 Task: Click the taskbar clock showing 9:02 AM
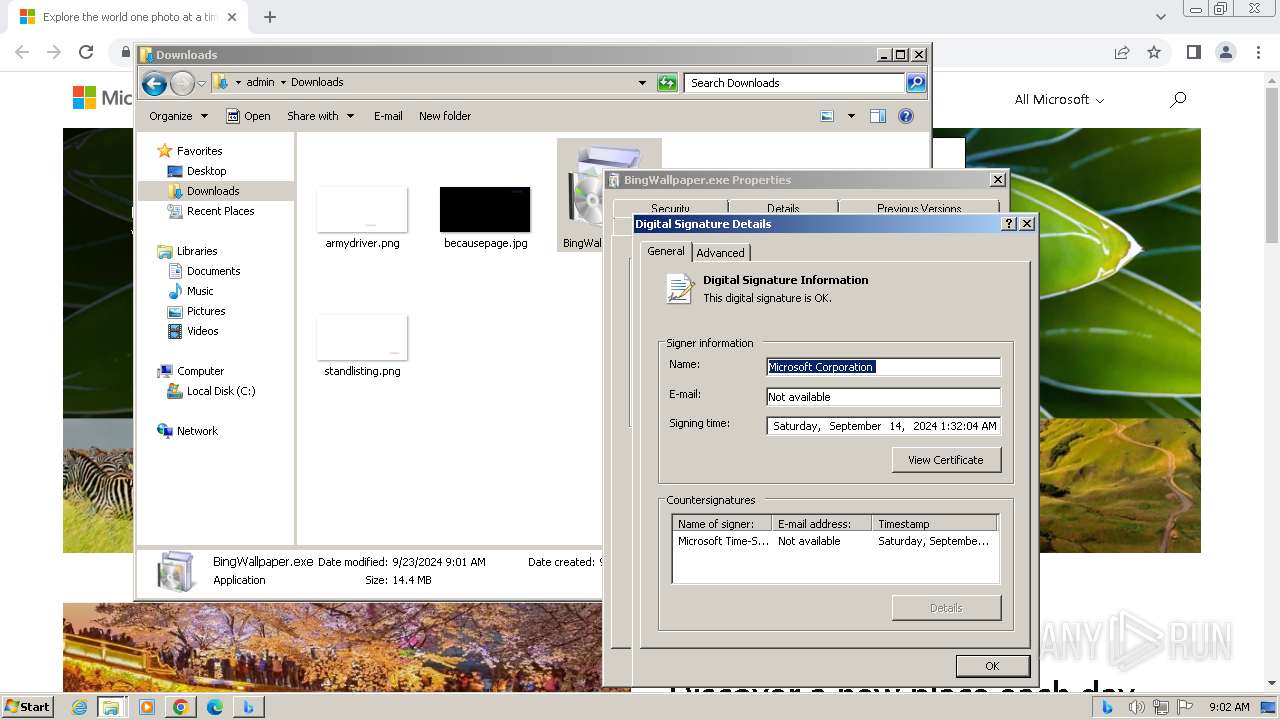coord(1229,707)
